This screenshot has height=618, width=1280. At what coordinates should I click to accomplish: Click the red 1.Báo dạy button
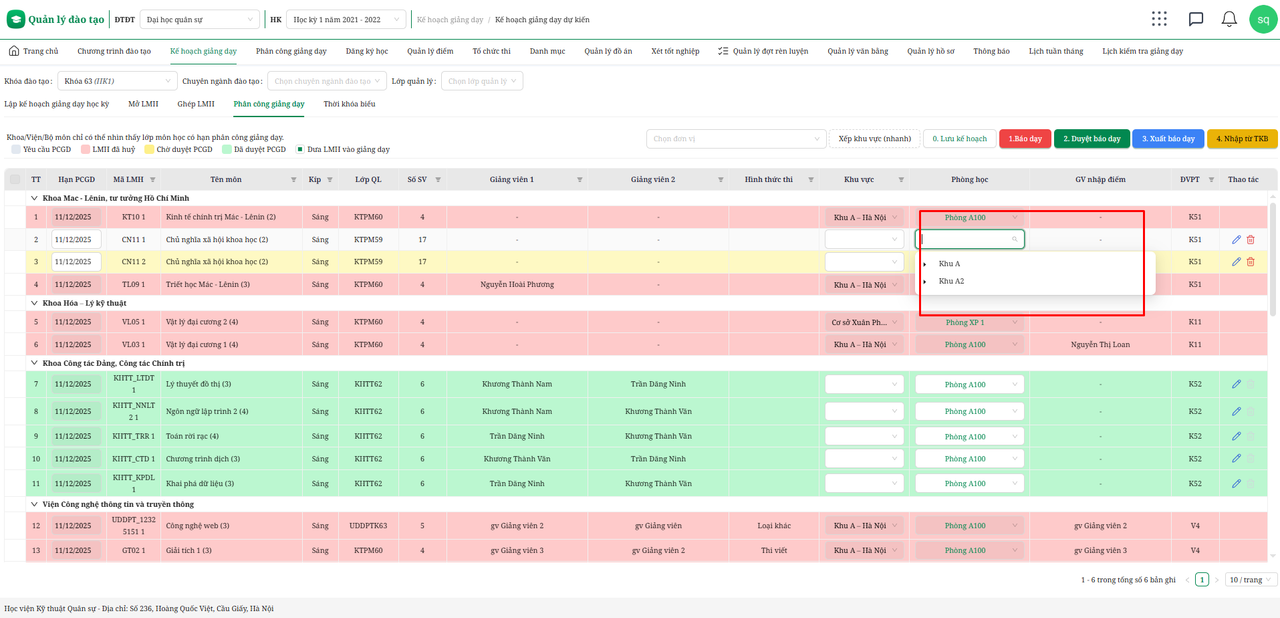click(x=1024, y=139)
